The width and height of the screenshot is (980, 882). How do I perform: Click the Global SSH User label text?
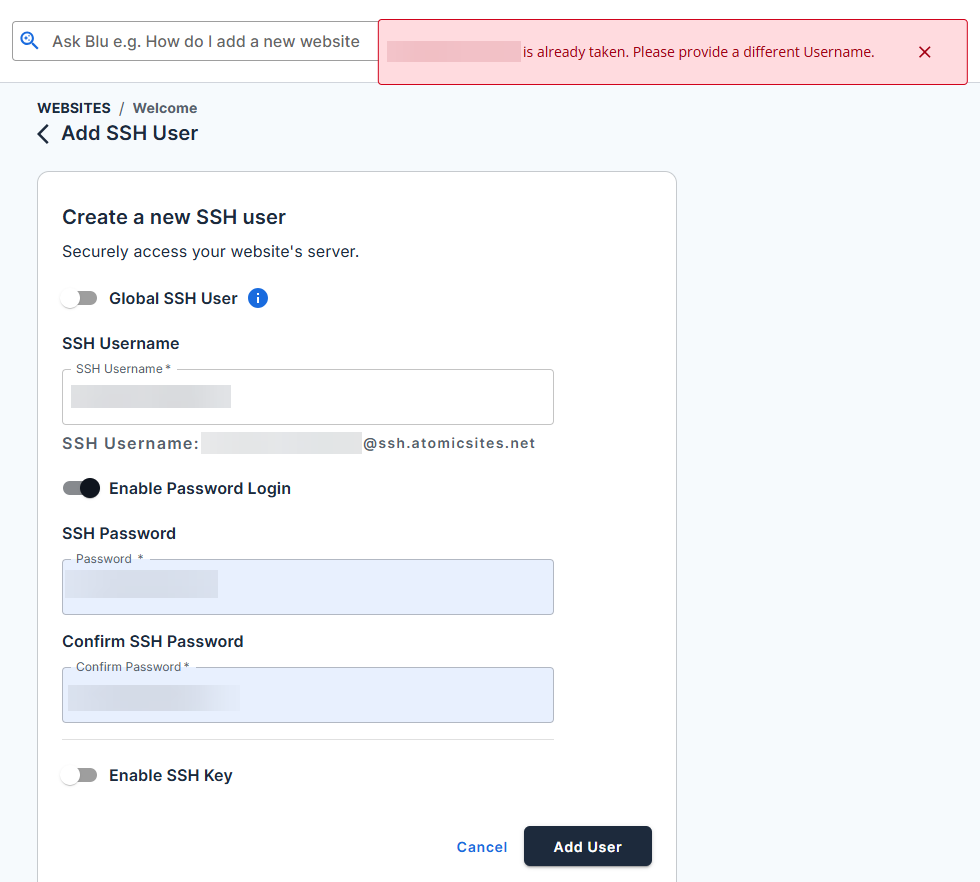pos(173,298)
